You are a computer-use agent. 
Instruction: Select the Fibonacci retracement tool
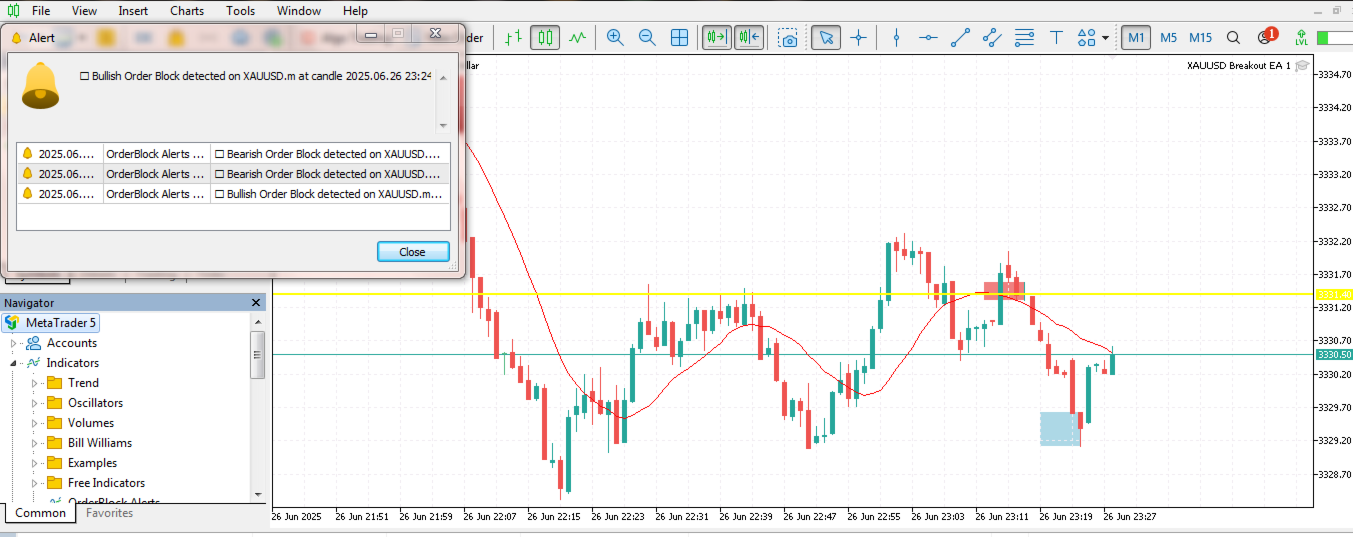[1024, 38]
